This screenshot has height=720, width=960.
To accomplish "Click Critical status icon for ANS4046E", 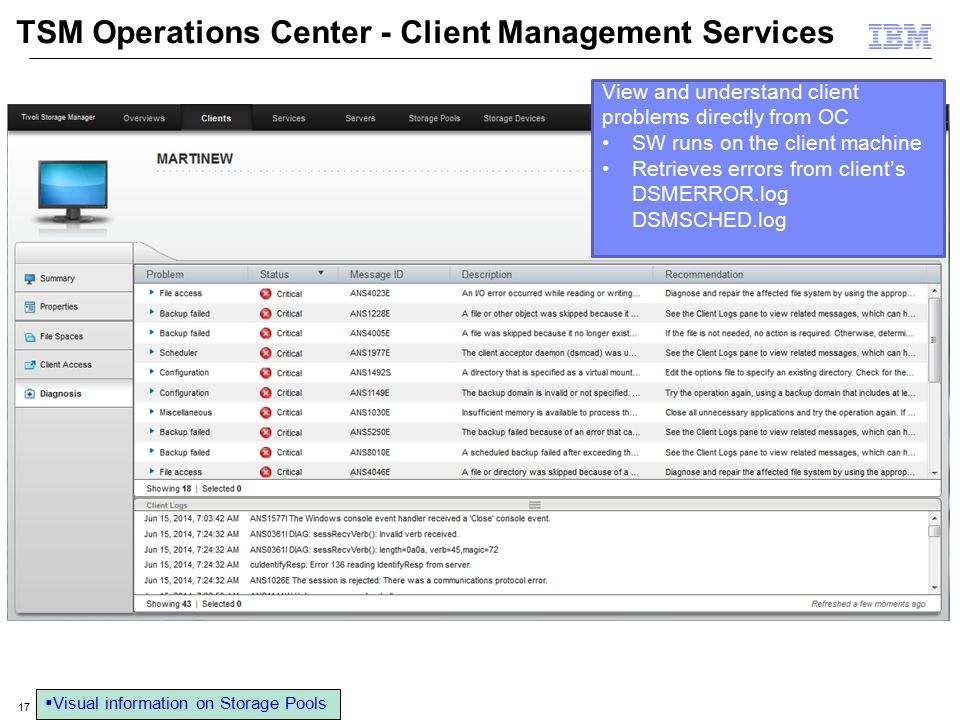I will pyautogui.click(x=266, y=472).
